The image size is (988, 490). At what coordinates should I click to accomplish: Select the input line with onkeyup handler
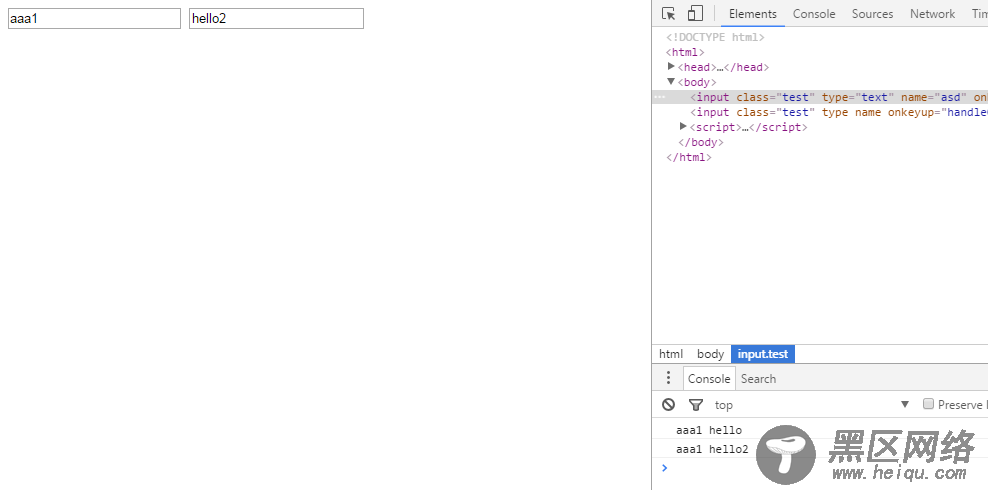tap(820, 112)
